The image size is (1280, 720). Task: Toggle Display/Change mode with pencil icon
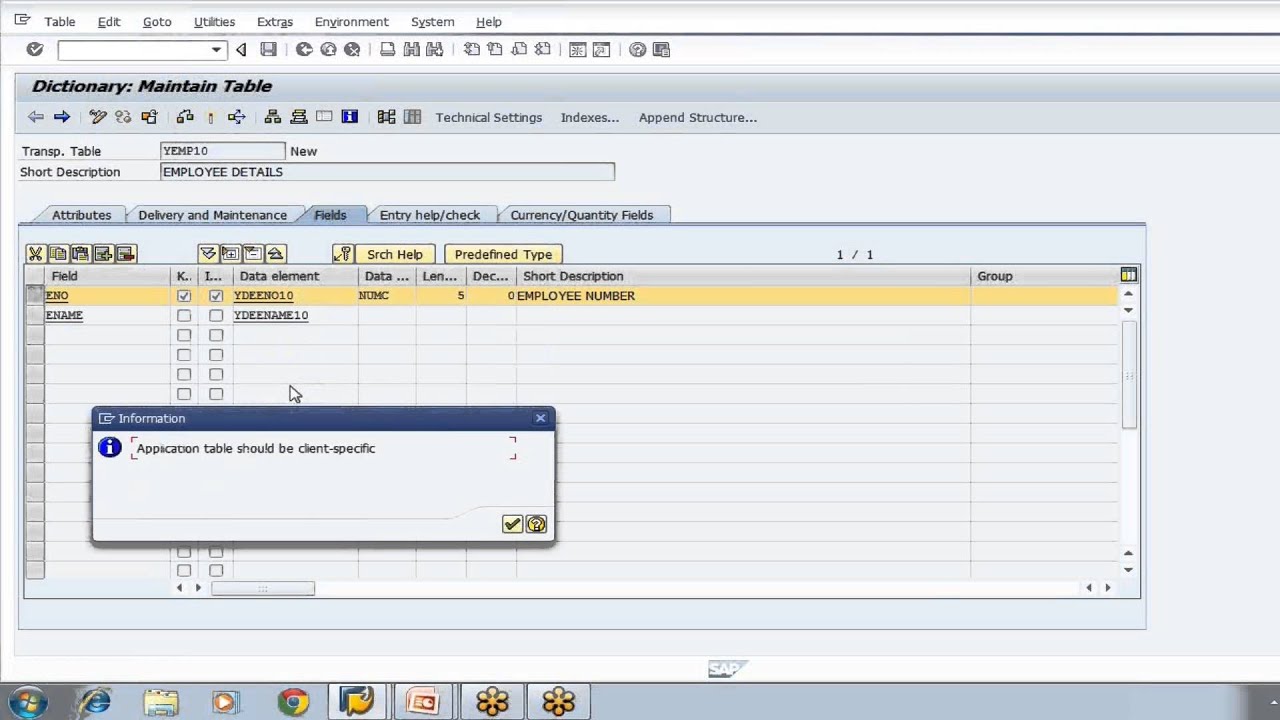[97, 117]
